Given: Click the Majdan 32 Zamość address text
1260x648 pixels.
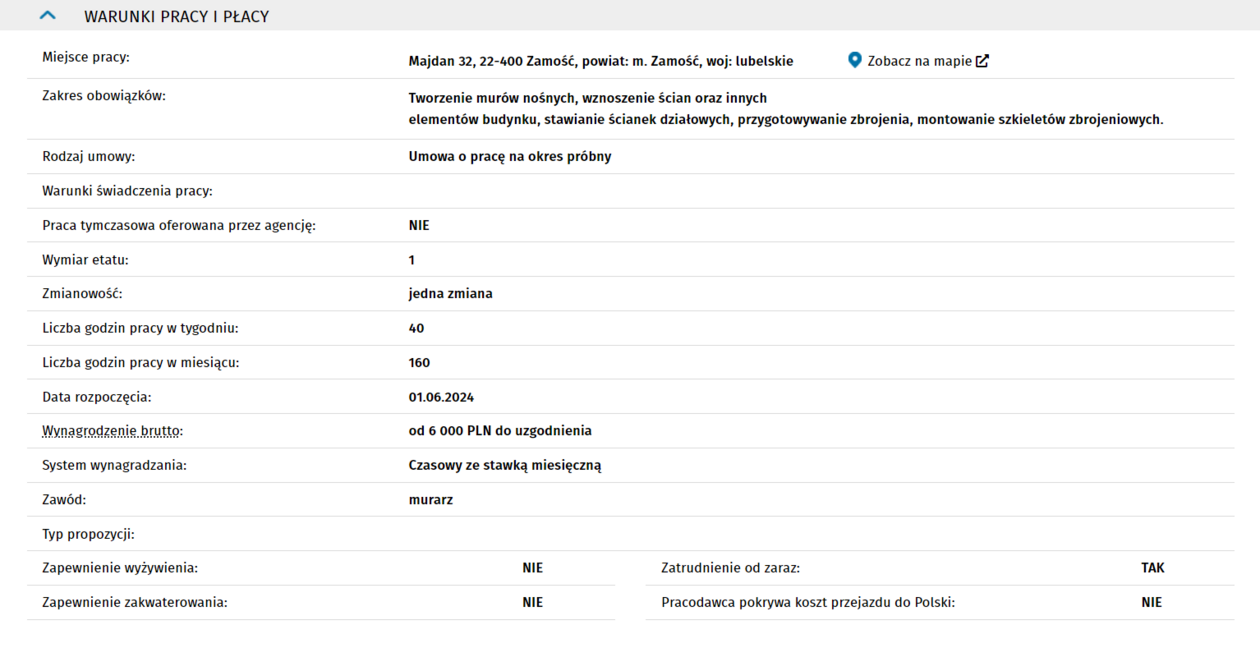Looking at the screenshot, I should [x=600, y=61].
